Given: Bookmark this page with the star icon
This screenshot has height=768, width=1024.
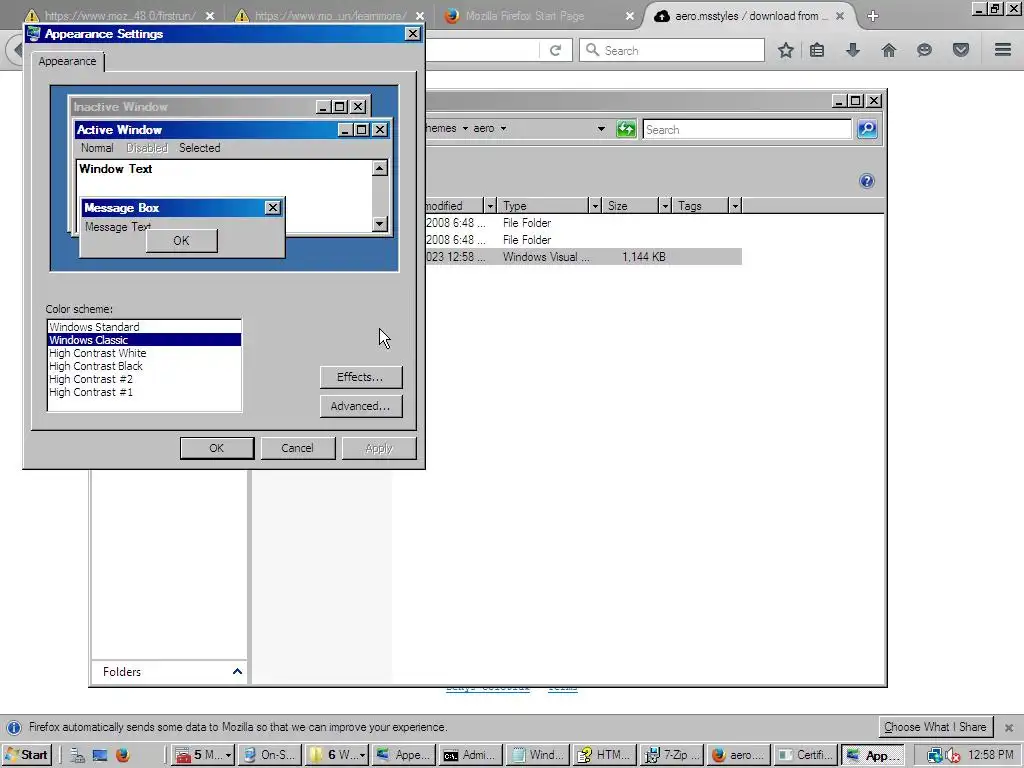Looking at the screenshot, I should point(786,50).
